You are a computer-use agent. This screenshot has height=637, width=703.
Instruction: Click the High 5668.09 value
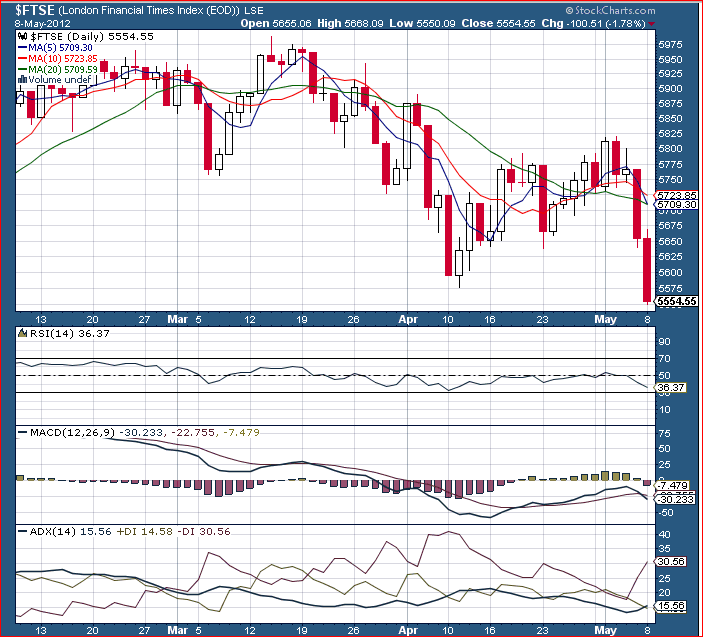click(350, 23)
